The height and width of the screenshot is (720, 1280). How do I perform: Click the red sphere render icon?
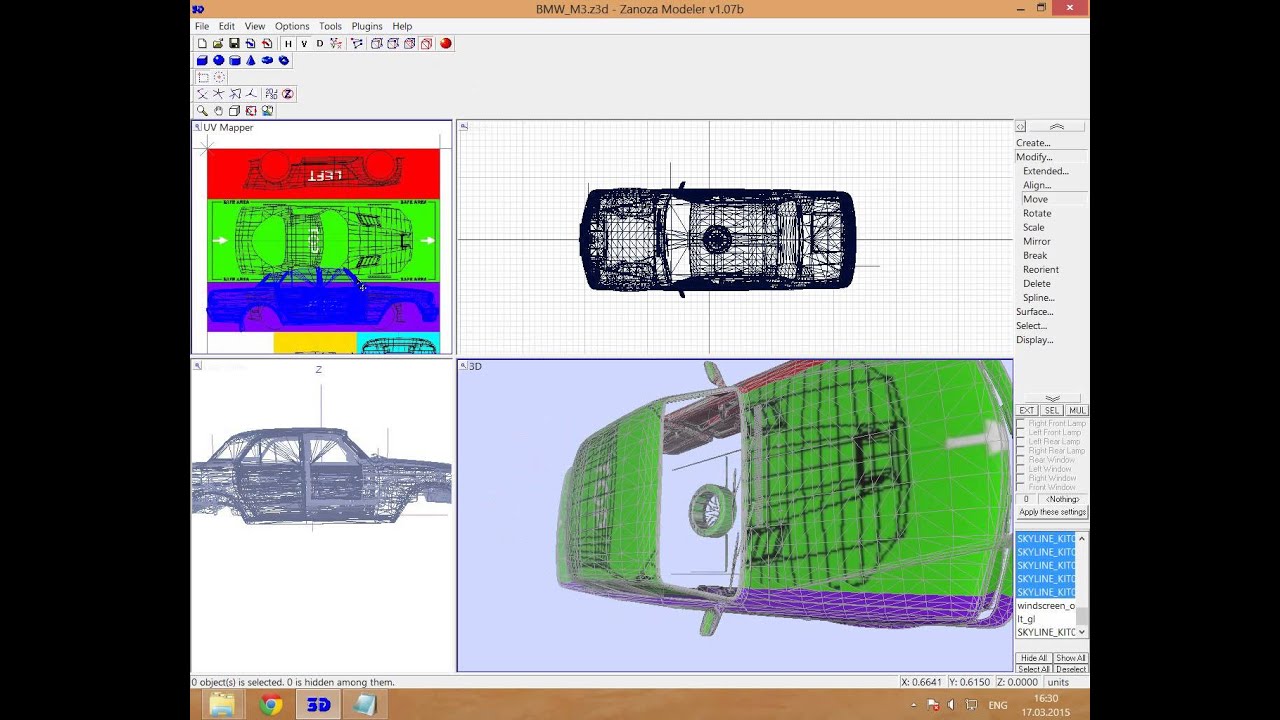446,44
